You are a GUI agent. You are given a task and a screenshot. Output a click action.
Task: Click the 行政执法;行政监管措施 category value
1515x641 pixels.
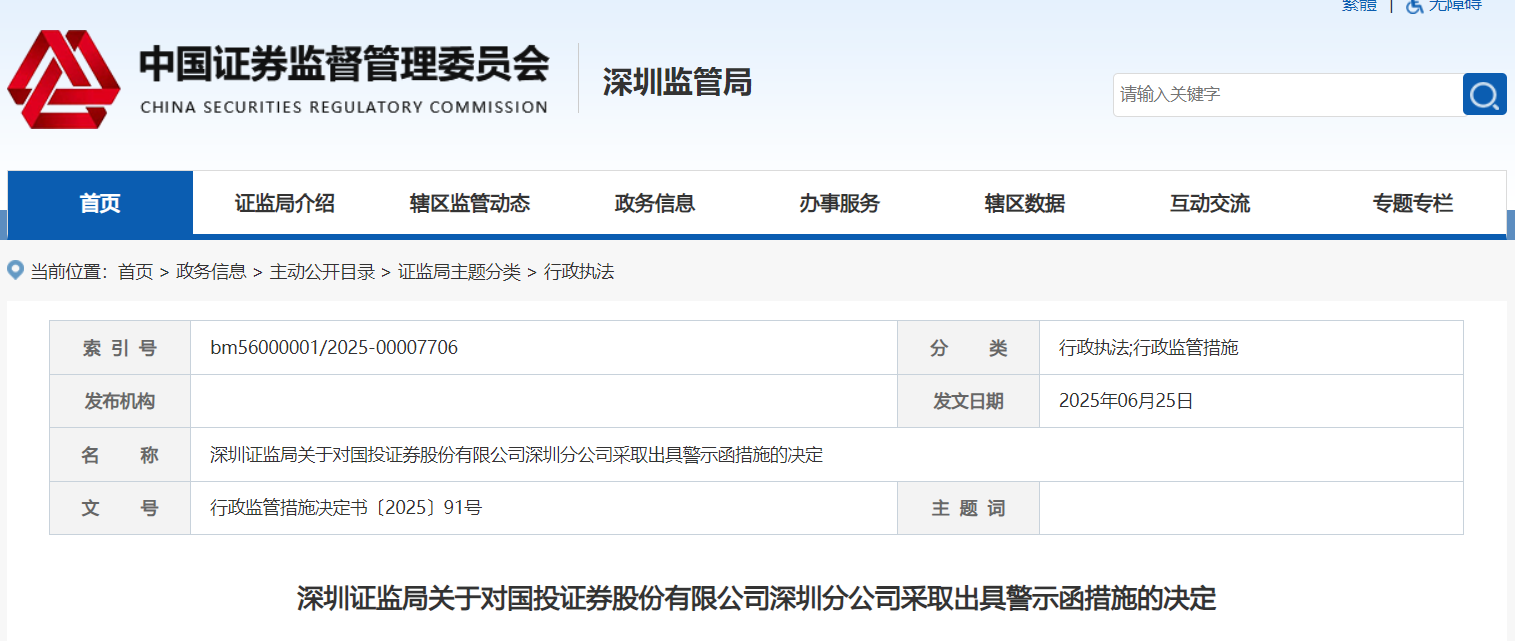tap(1149, 348)
